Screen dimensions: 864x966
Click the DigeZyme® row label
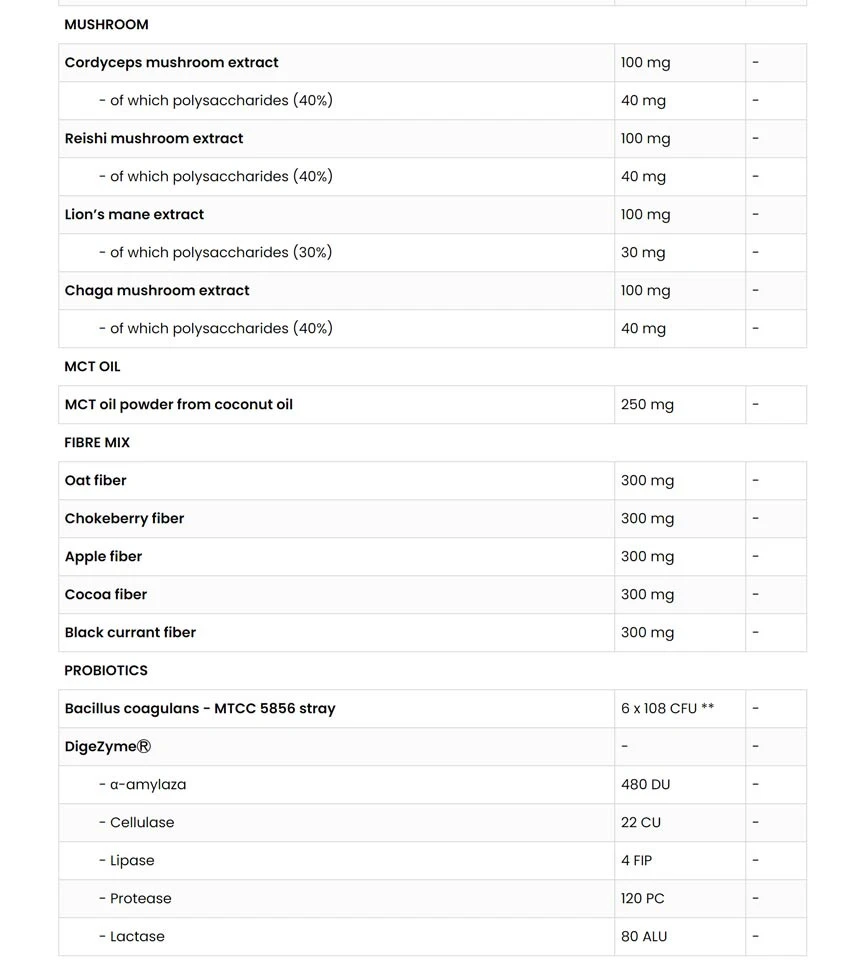[108, 746]
